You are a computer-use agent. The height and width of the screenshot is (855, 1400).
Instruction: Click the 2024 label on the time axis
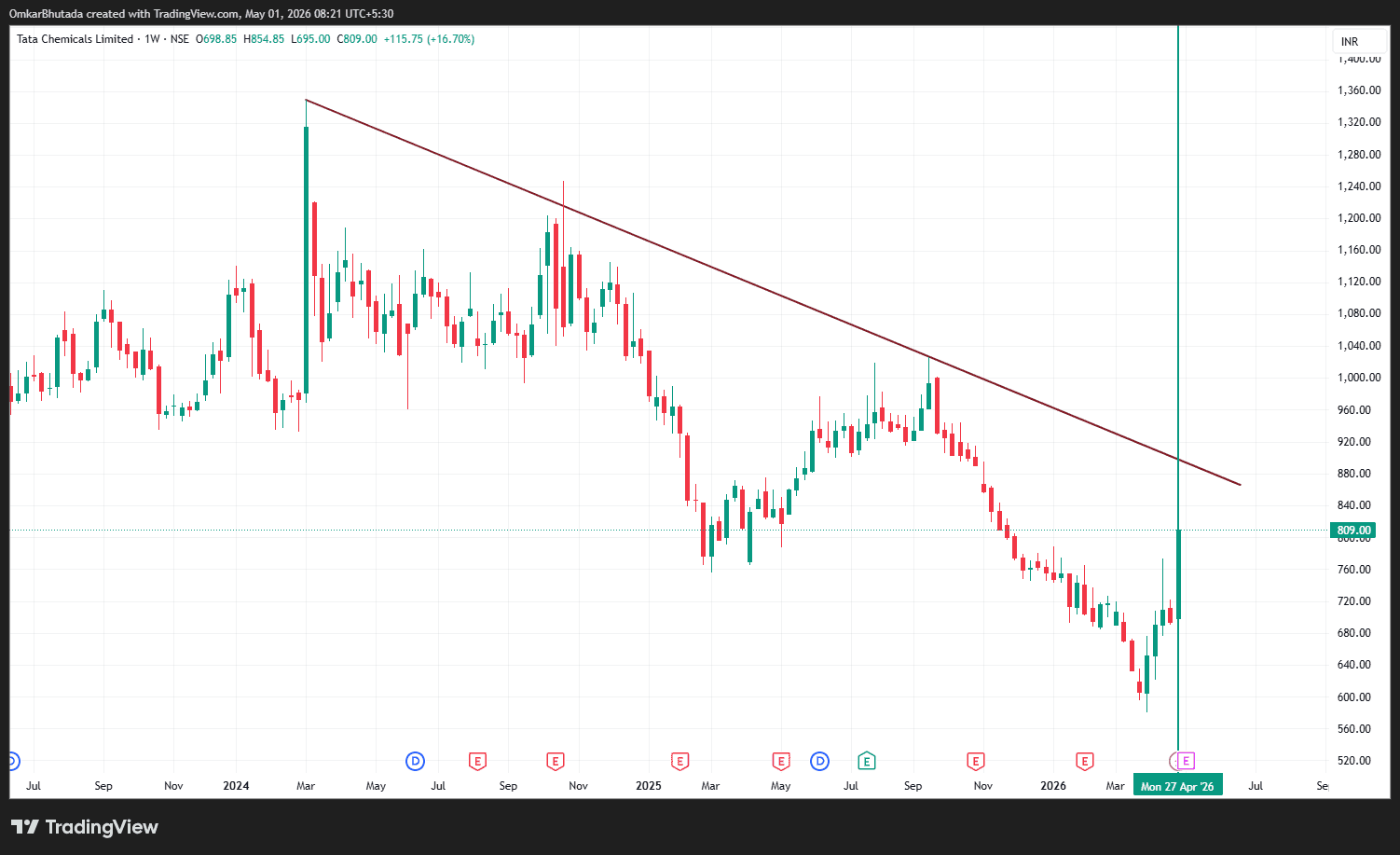point(236,786)
